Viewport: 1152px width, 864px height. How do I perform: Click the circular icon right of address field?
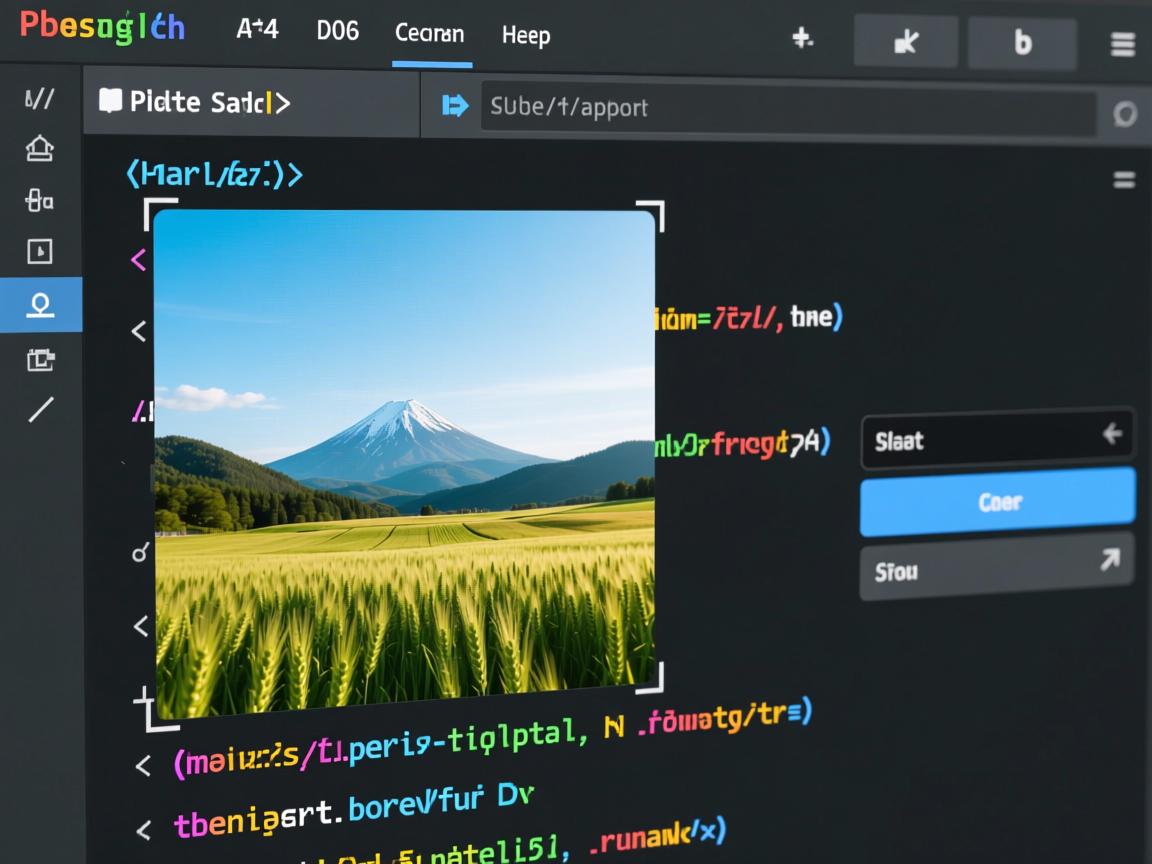1125,114
